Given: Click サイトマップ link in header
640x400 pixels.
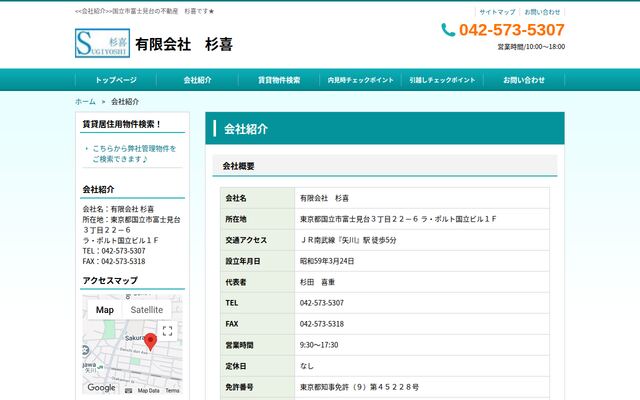Looking at the screenshot, I should coord(497,12).
